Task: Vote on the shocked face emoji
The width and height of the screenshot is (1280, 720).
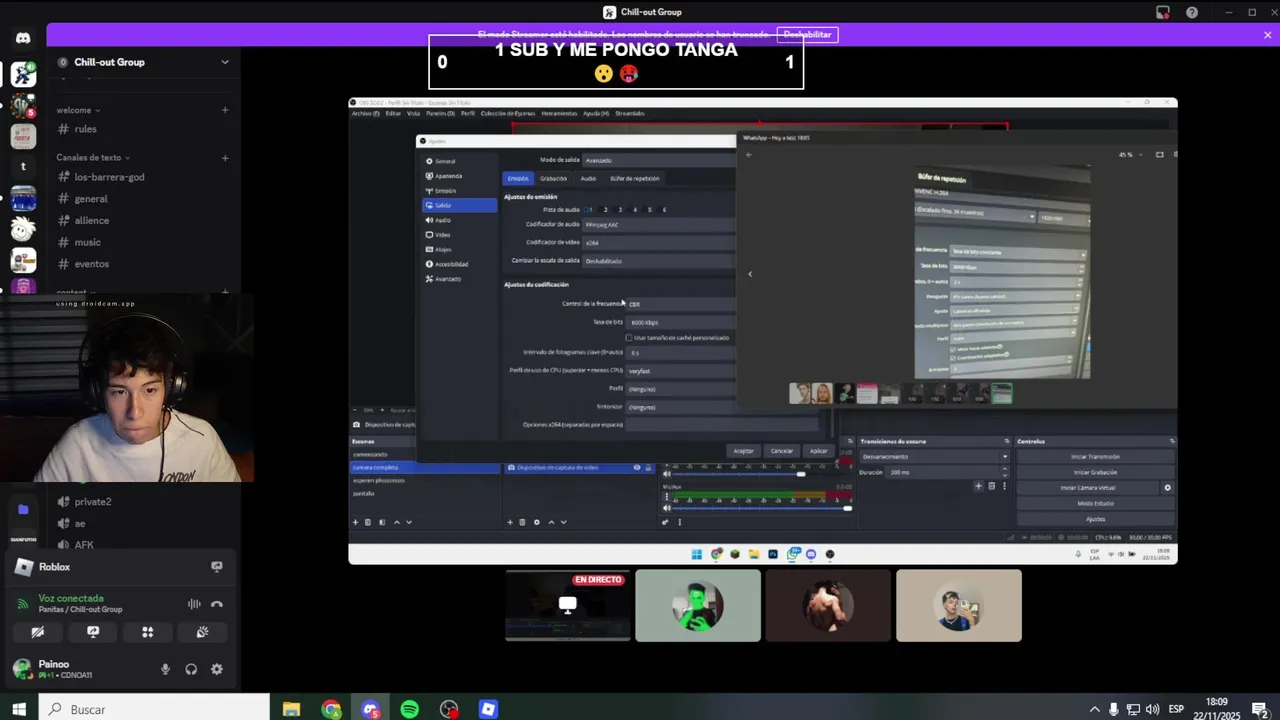Action: click(x=603, y=73)
